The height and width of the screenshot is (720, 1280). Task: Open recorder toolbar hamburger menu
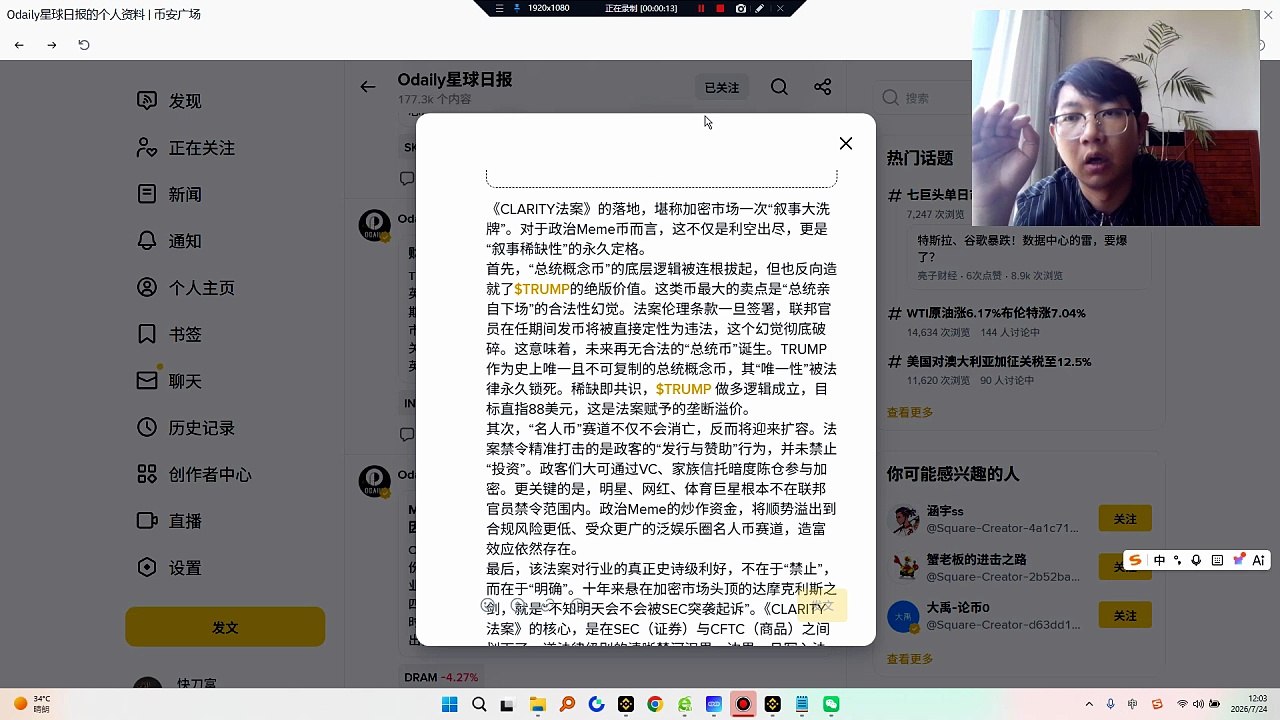tap(499, 8)
